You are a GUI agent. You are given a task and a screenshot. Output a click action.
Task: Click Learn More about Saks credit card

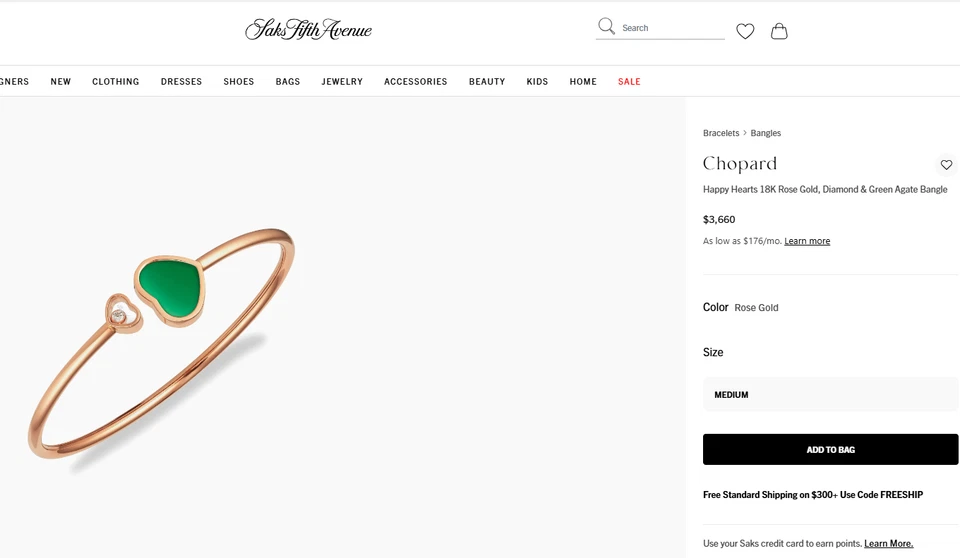(x=888, y=543)
